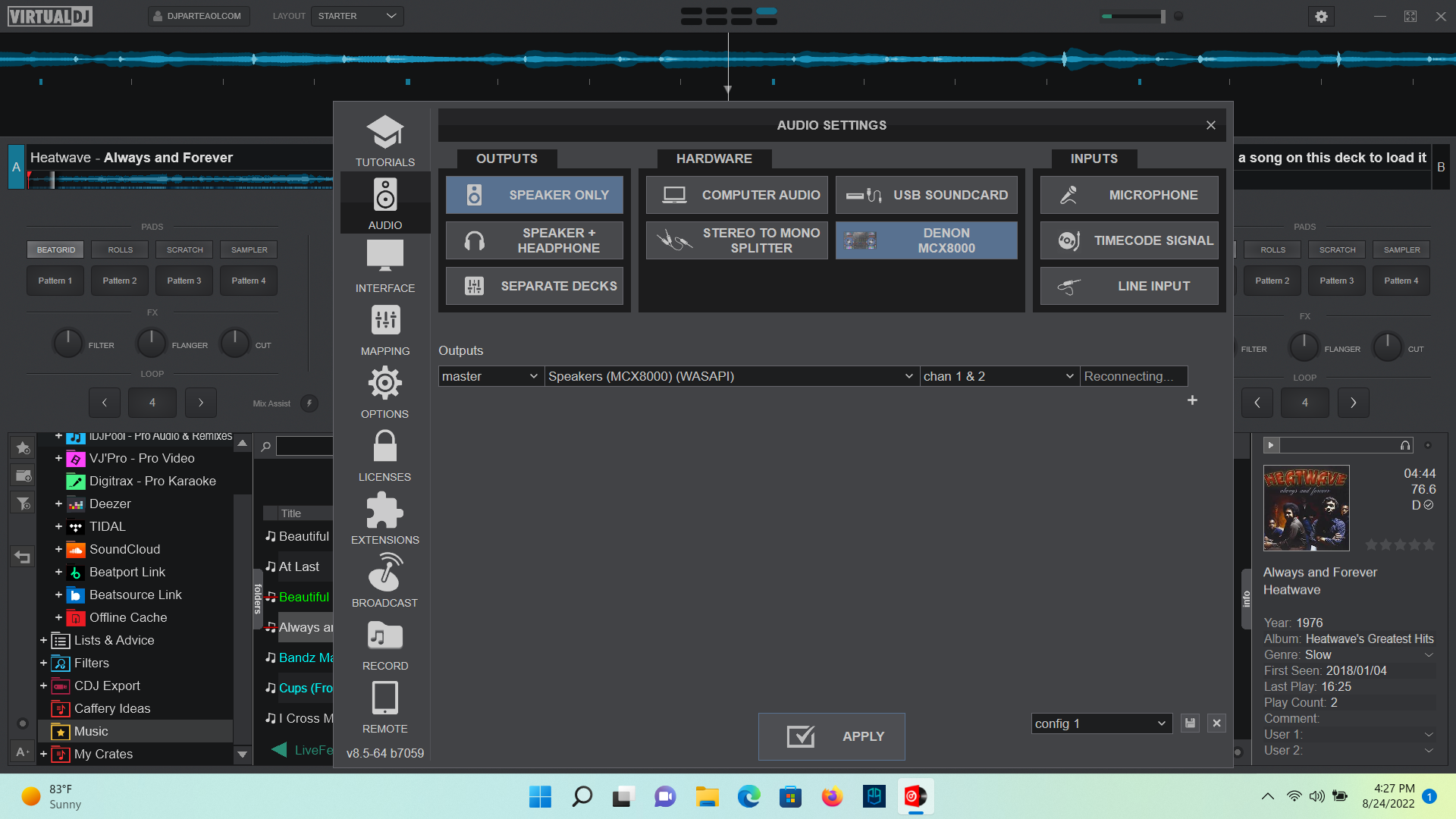Enable the Line Input button
This screenshot has width=1456, height=819.
tap(1129, 286)
